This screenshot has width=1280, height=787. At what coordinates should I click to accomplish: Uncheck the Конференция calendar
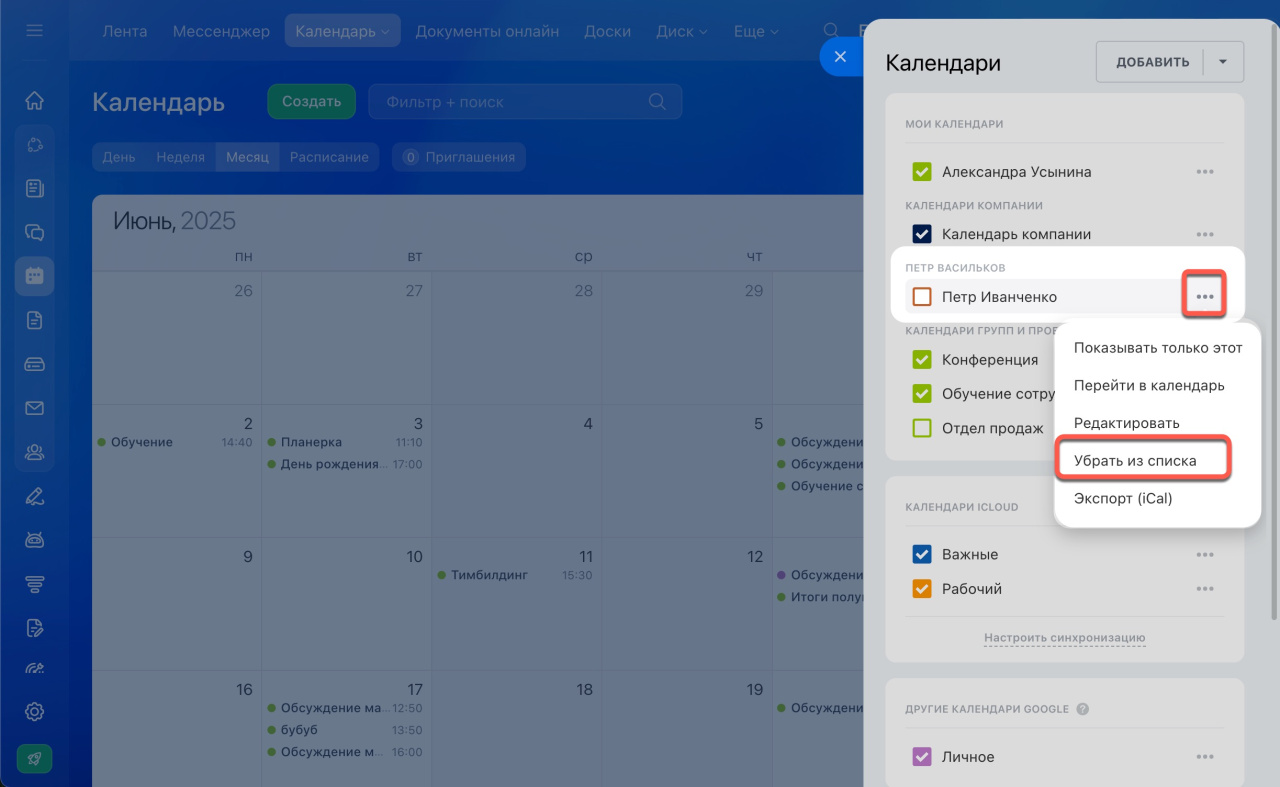point(922,360)
